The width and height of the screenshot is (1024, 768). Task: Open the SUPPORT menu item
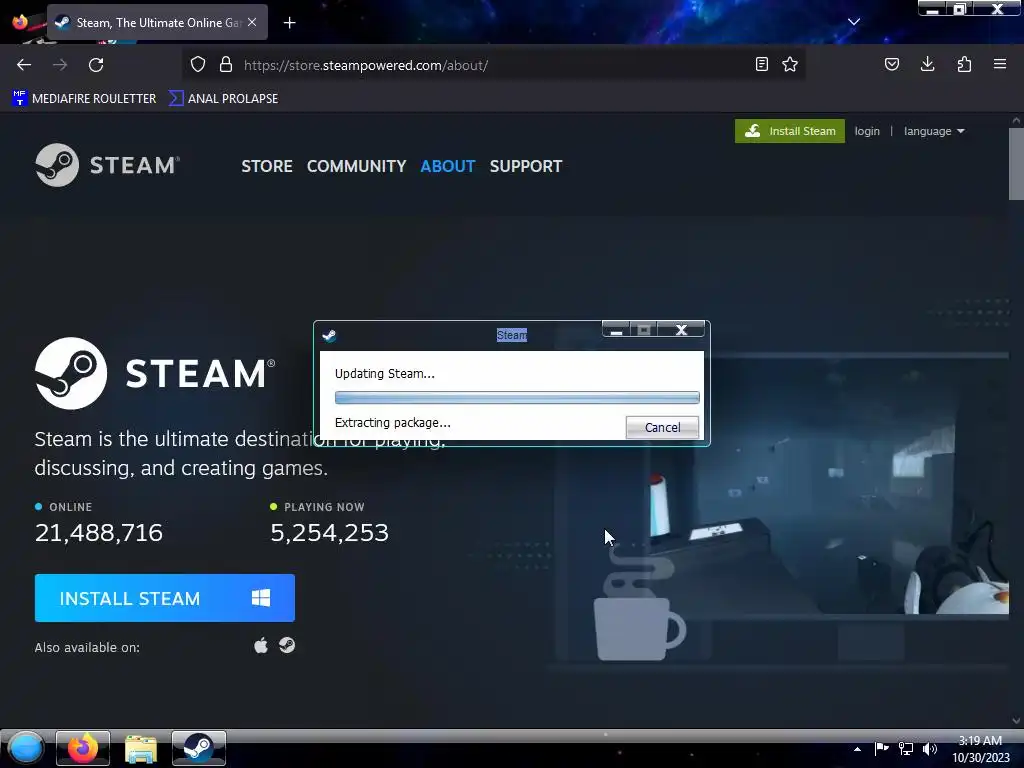[526, 166]
